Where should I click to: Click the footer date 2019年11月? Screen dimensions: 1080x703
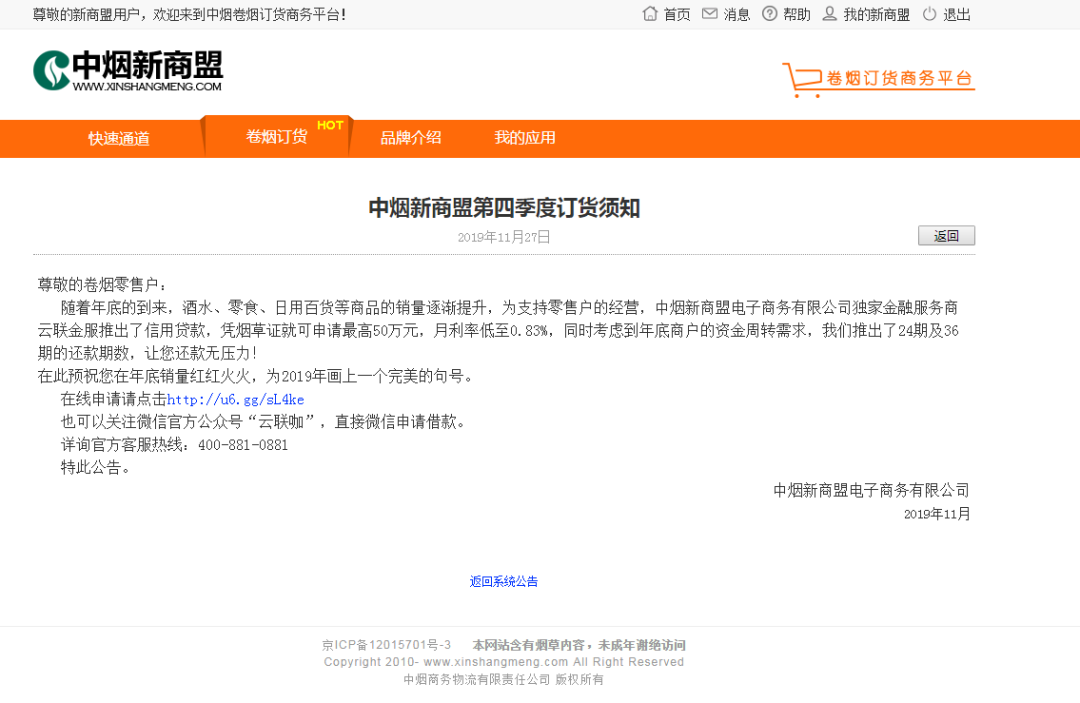[x=937, y=514]
